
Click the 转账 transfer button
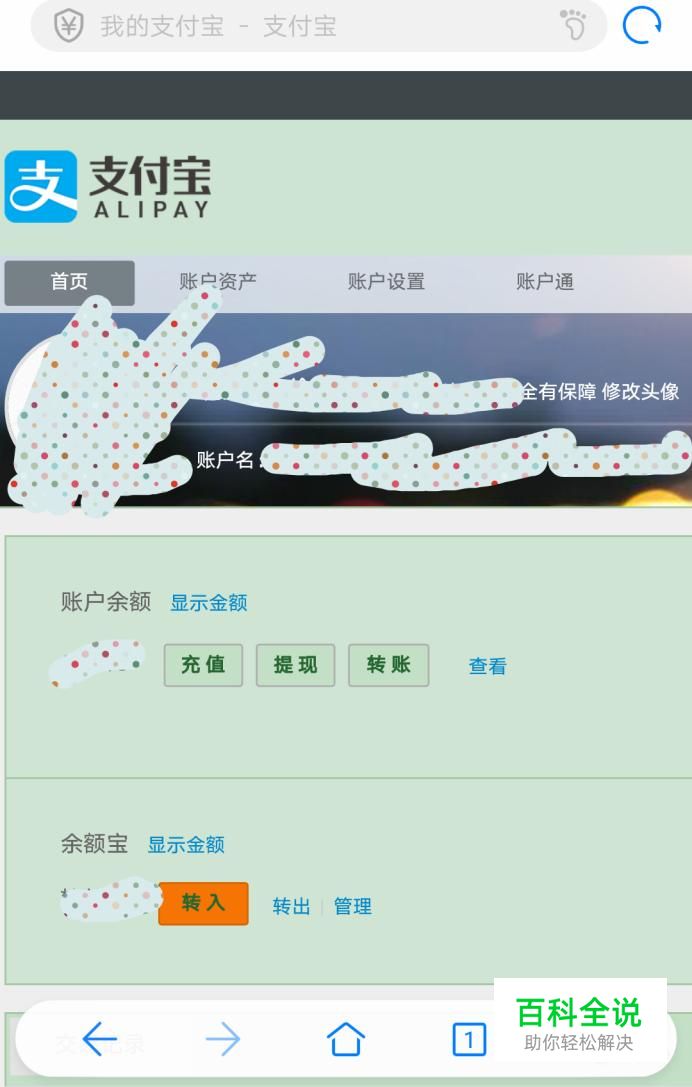pos(388,665)
